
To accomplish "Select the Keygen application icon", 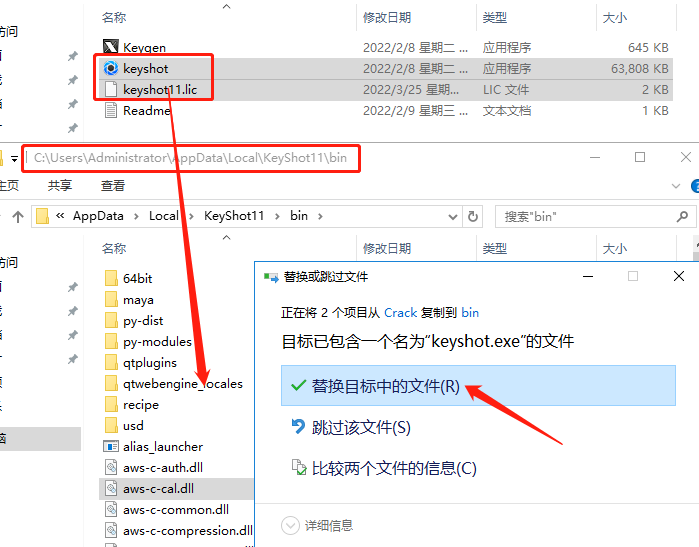I will coord(111,46).
